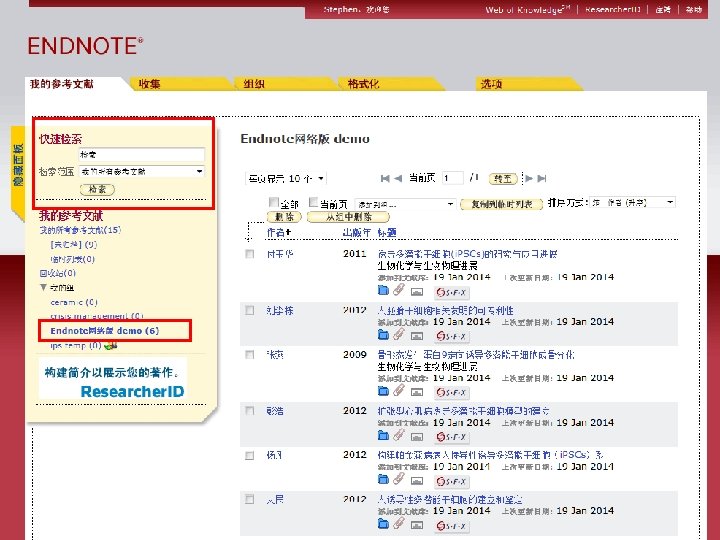This screenshot has height=540, width=720.
Task: Click figure image icon on the 2011 reference
Action: click(x=416, y=292)
